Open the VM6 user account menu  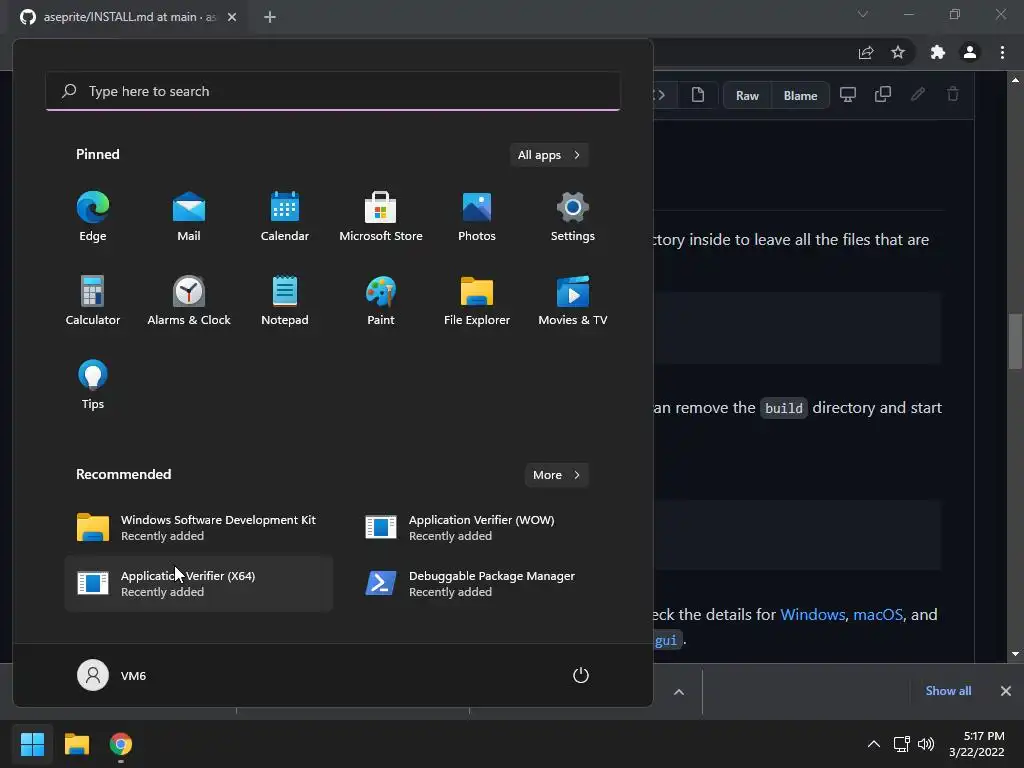pos(112,675)
